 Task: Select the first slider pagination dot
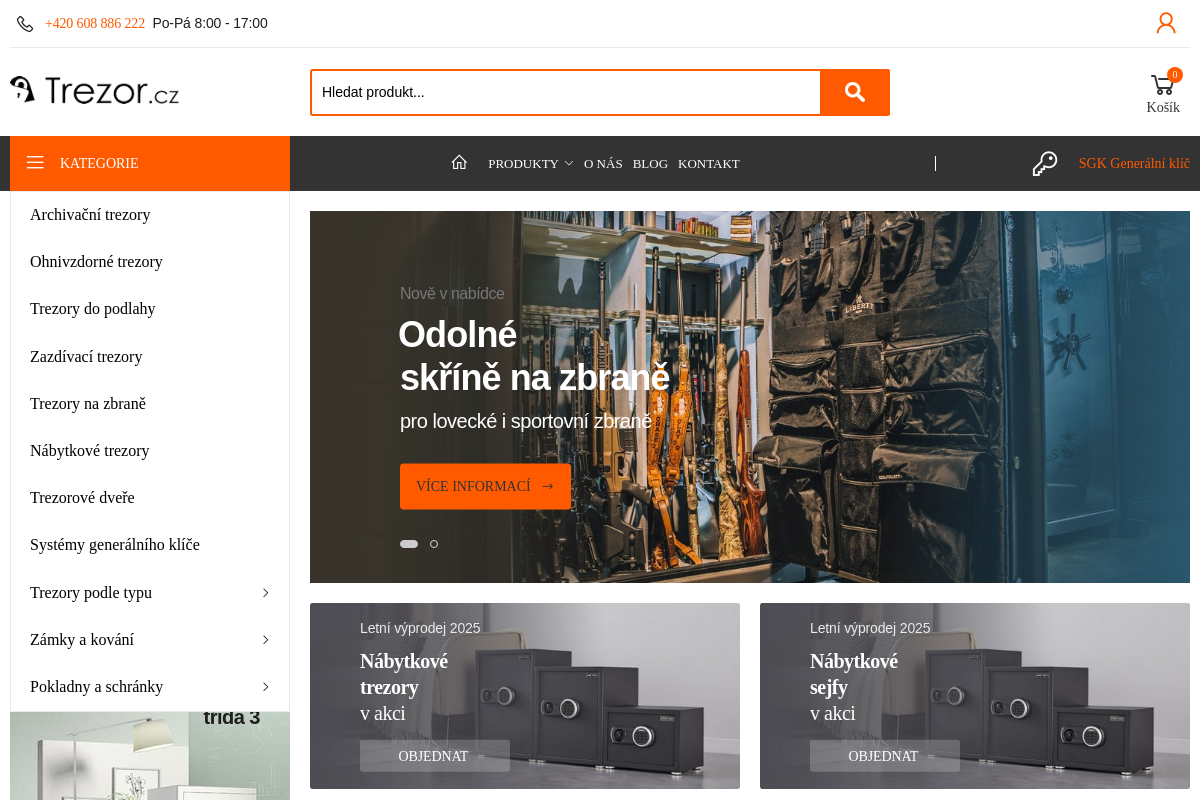click(x=409, y=544)
